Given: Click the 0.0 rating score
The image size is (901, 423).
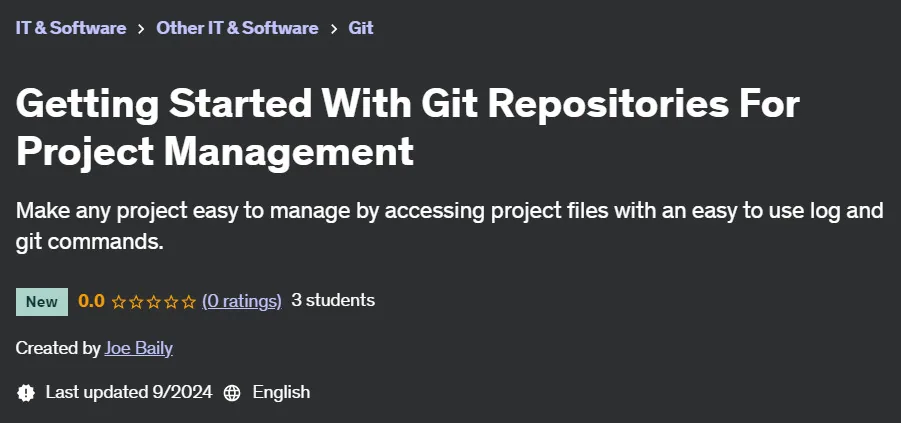Looking at the screenshot, I should (91, 301).
